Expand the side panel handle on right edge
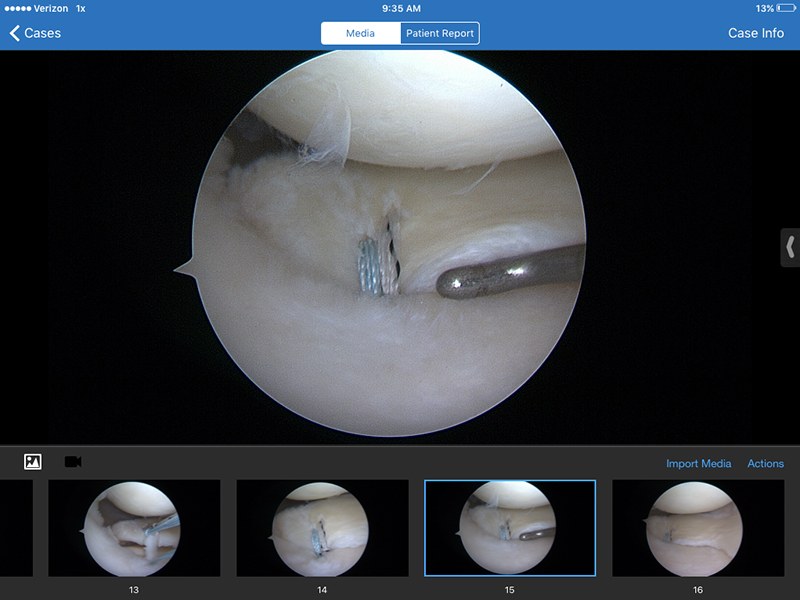Screen dimensions: 800x600 click(x=790, y=247)
